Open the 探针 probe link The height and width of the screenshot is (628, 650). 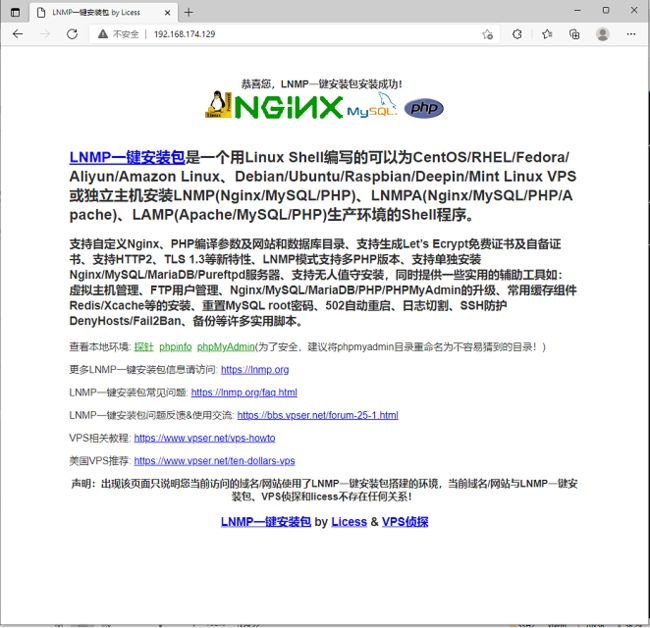(x=143, y=347)
